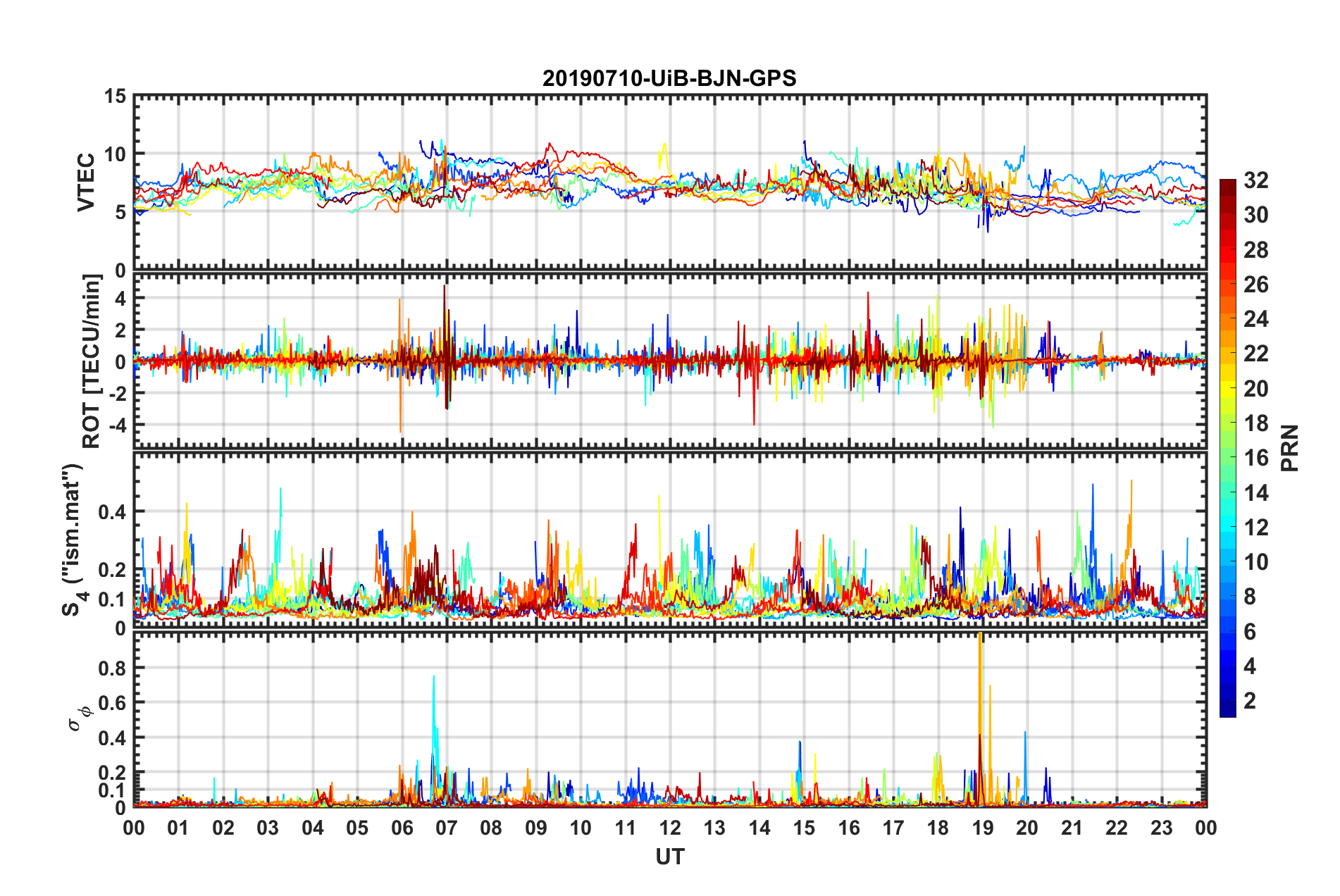
Task: Click colorbar tick label 24
Action: (1255, 319)
